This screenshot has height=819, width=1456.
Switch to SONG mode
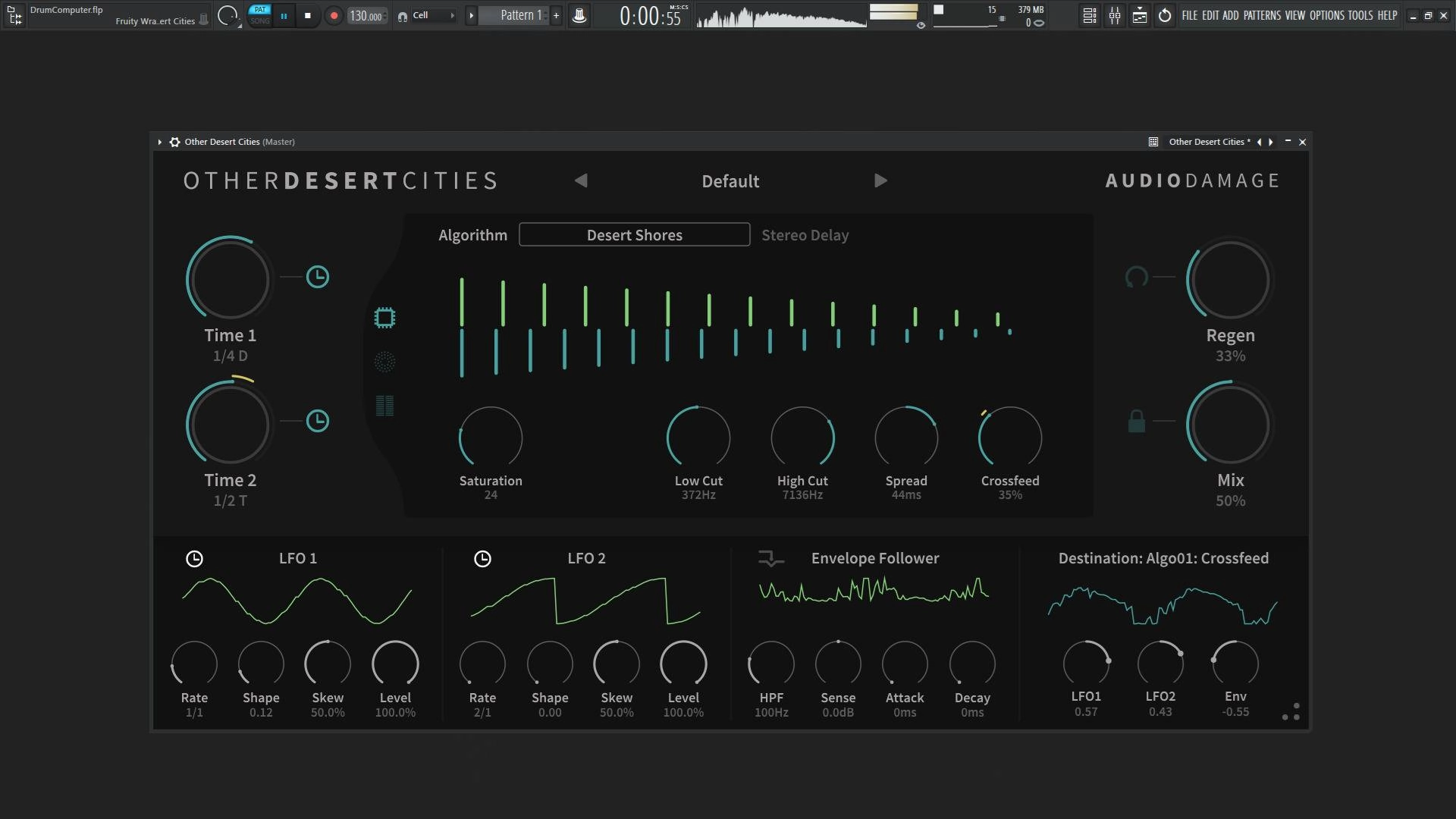[260, 21]
